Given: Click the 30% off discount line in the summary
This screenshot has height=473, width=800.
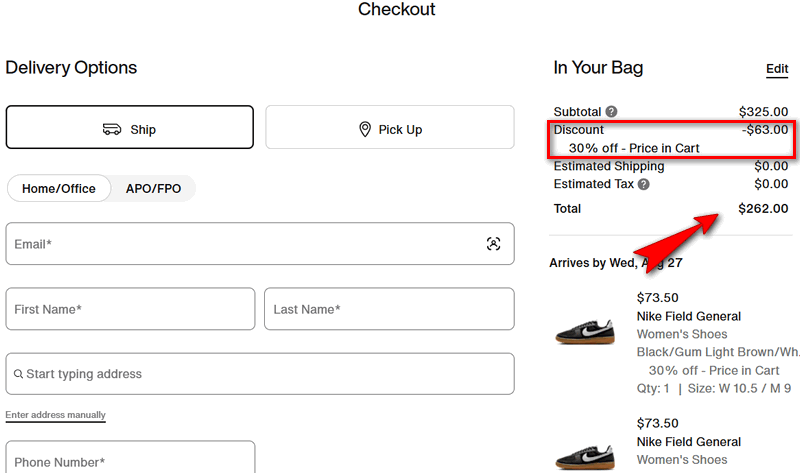Looking at the screenshot, I should click(x=634, y=148).
